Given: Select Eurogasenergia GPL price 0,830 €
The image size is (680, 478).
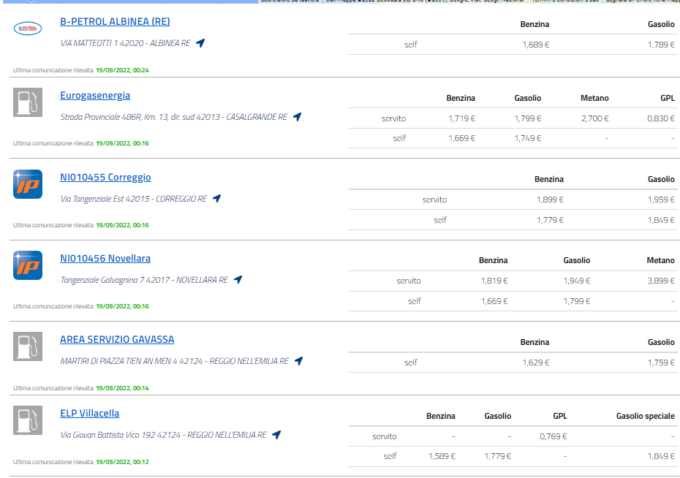Looking at the screenshot, I should point(661,118).
